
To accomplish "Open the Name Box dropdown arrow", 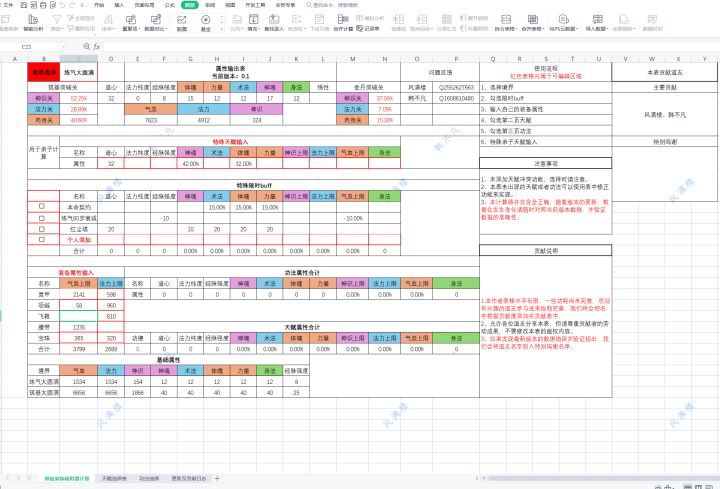I will pos(64,46).
